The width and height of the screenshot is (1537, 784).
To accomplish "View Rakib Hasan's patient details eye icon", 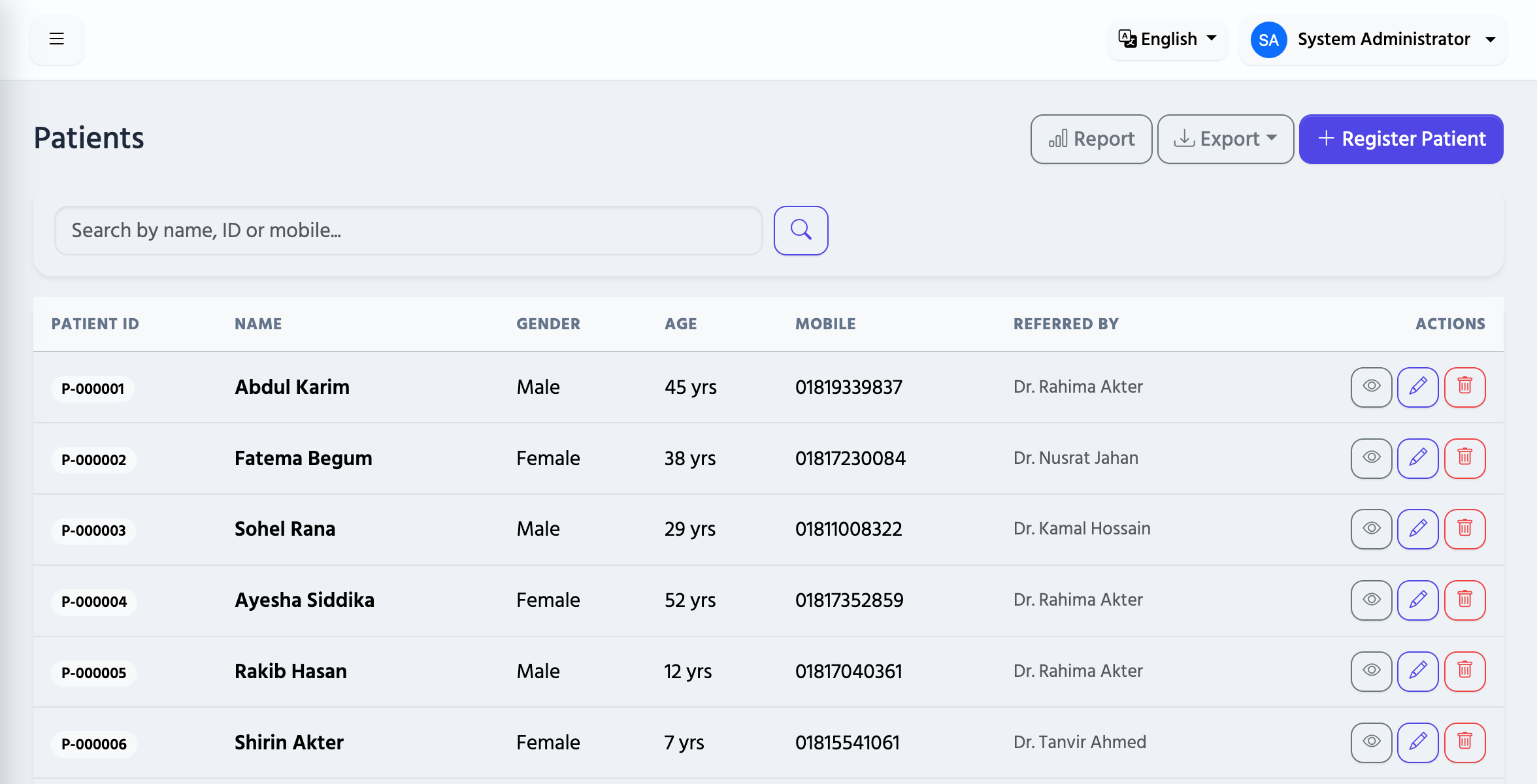I will [1371, 671].
